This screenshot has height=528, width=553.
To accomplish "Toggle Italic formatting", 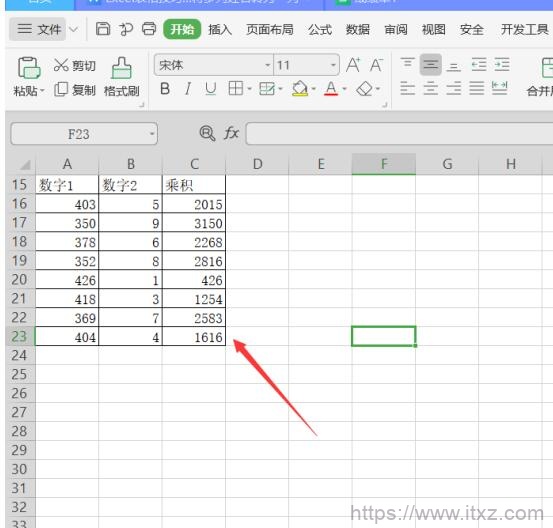I will [x=188, y=89].
